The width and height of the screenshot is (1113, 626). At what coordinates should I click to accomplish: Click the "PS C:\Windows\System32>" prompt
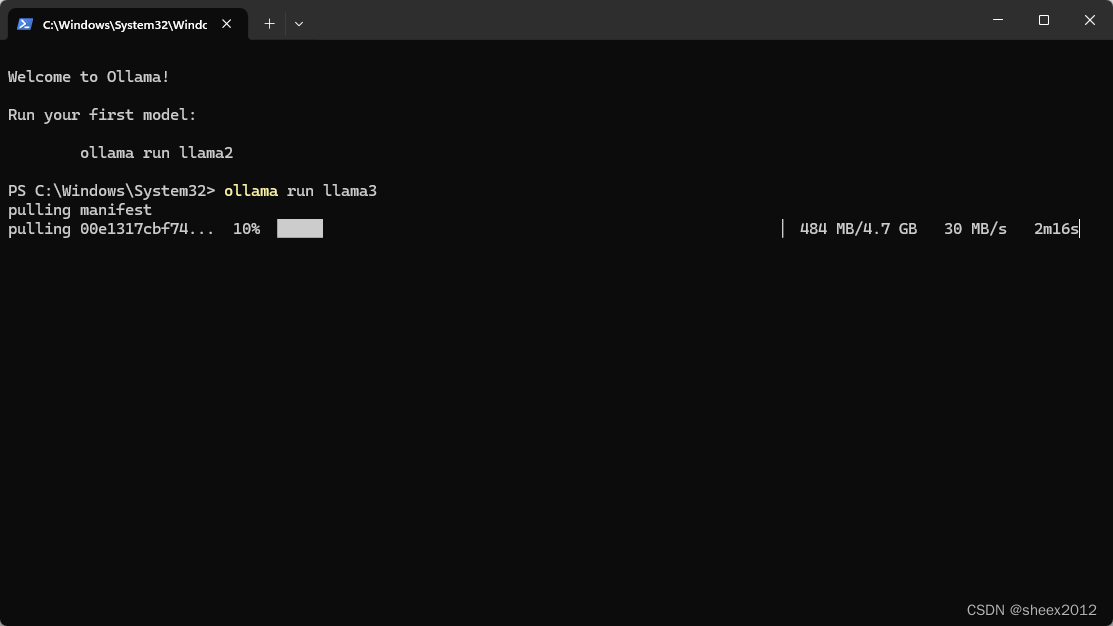coord(111,191)
